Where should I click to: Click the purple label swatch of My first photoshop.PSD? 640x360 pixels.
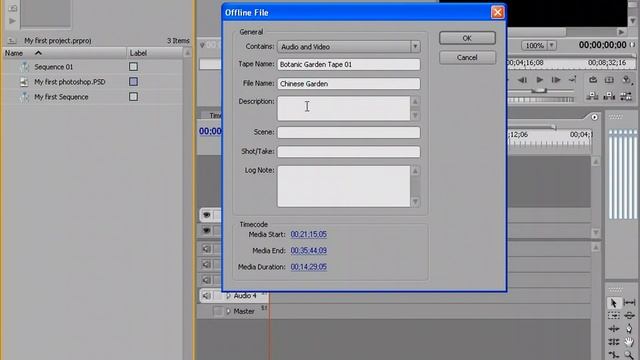(x=133, y=82)
